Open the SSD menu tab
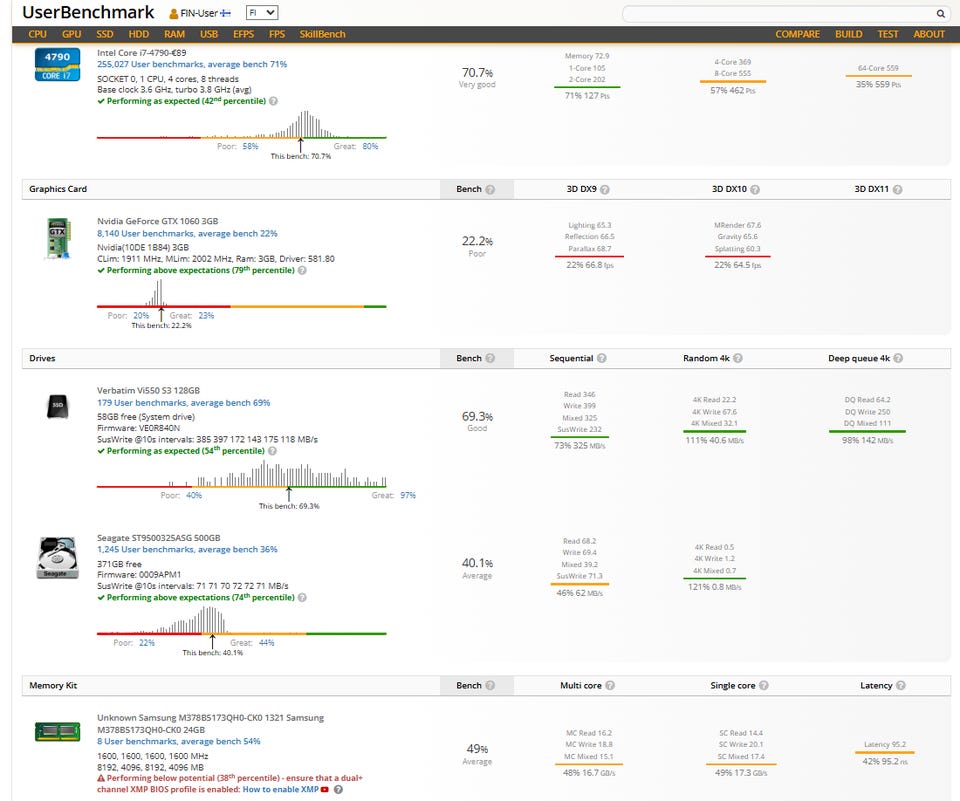The width and height of the screenshot is (960, 801). tap(105, 34)
